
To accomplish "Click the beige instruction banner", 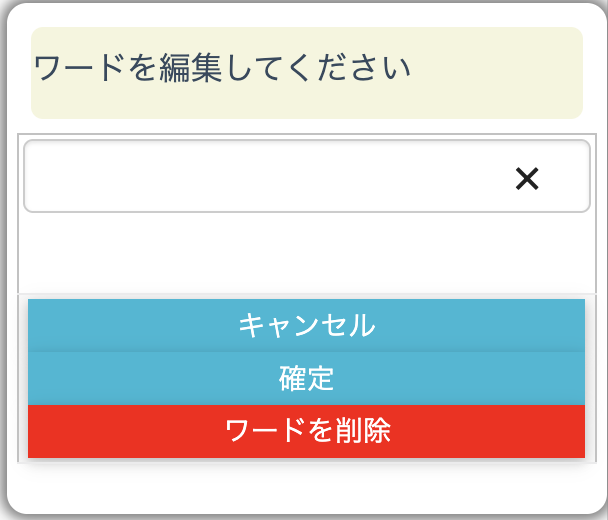I will (306, 73).
